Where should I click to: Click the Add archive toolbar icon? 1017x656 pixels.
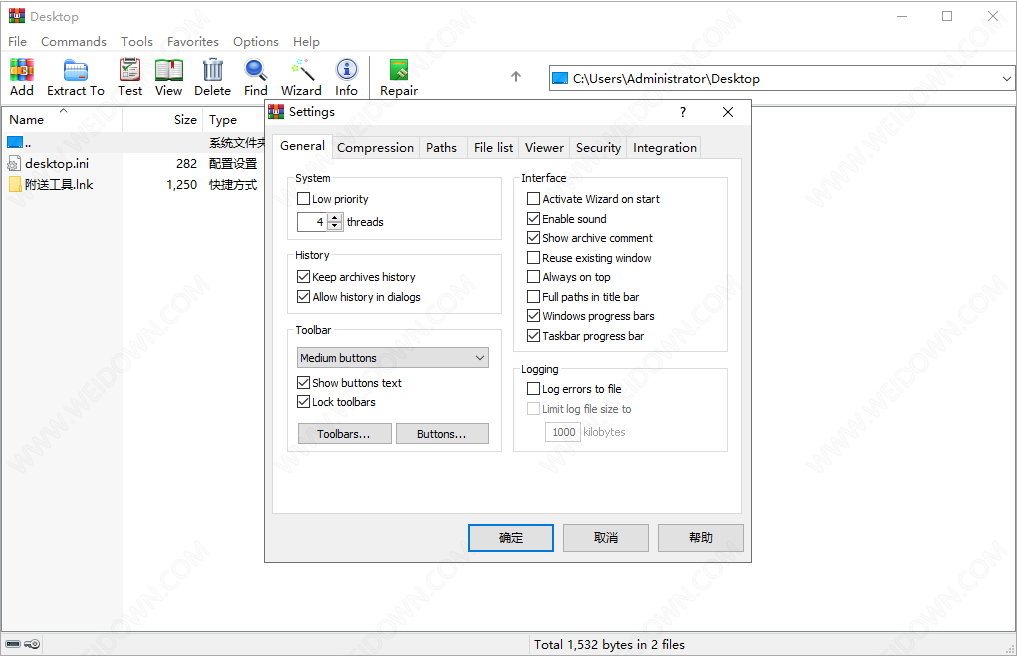(x=21, y=70)
